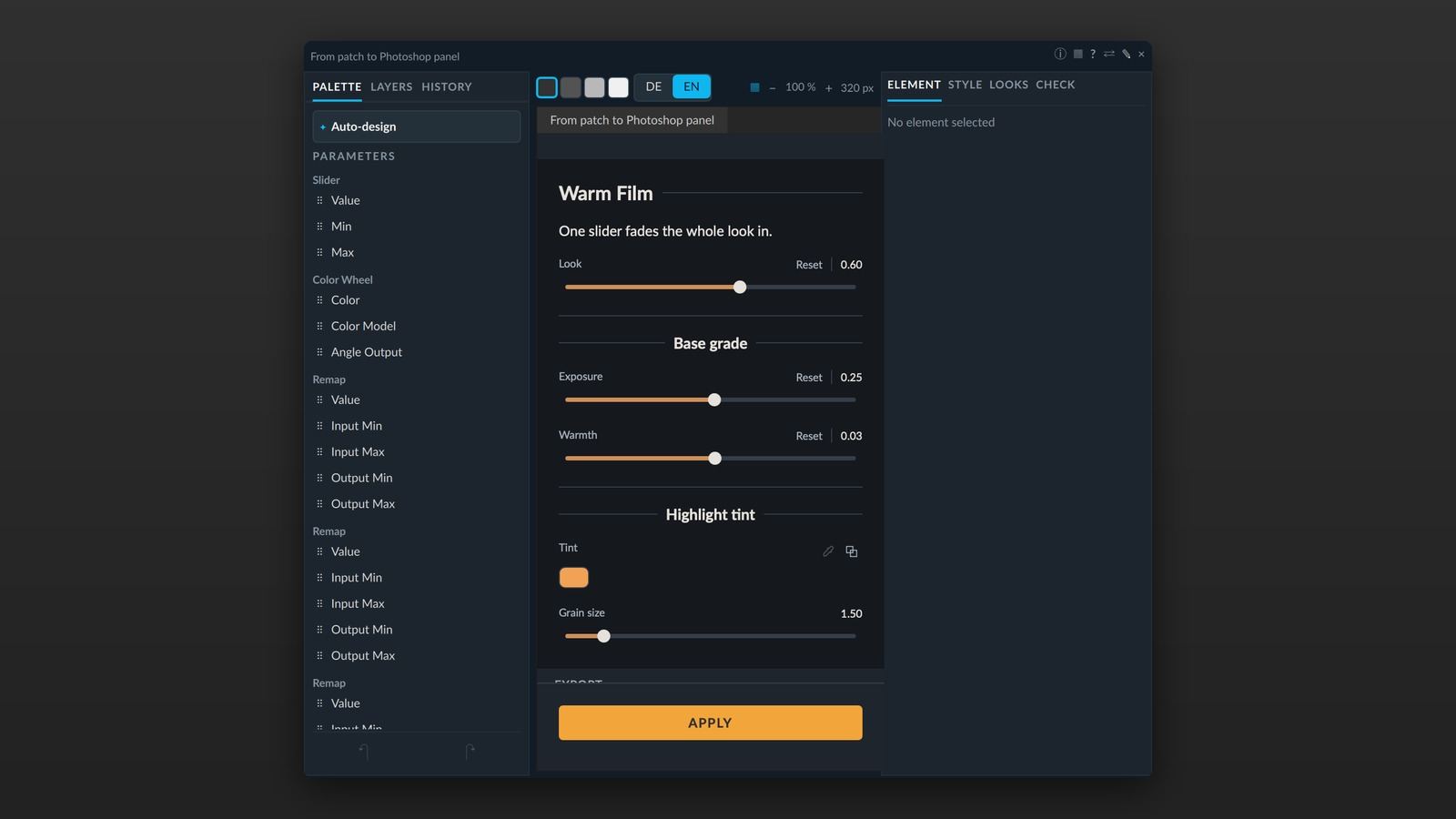Click the pencil edit icon in title bar
This screenshot has width=1456, height=819.
[1126, 55]
